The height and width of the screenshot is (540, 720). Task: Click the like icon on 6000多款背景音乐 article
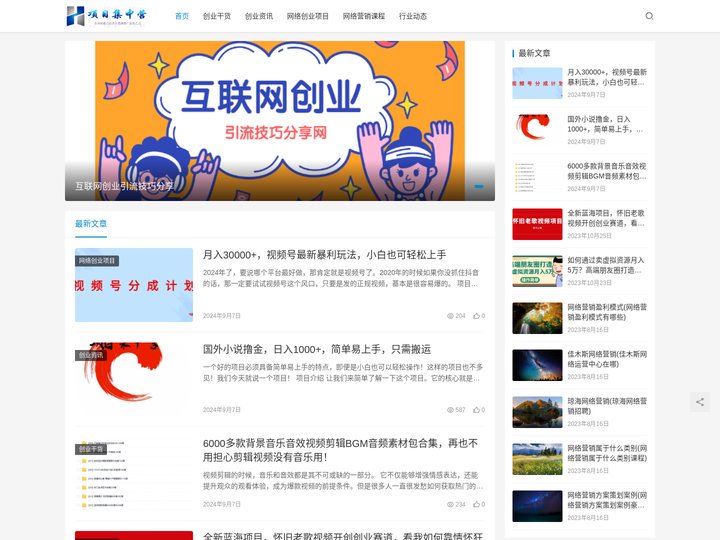point(476,504)
